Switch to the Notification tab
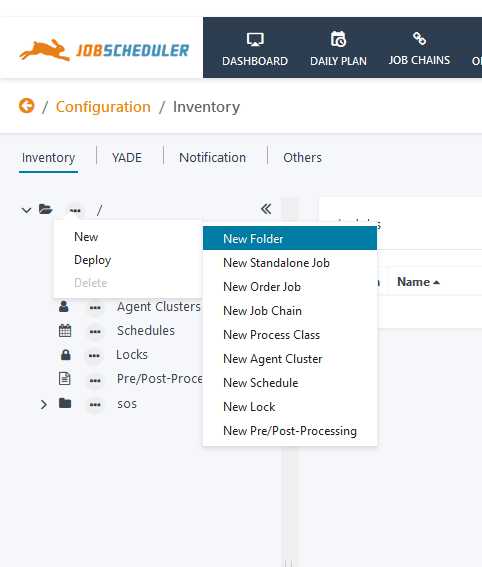This screenshot has width=482, height=567. click(213, 158)
